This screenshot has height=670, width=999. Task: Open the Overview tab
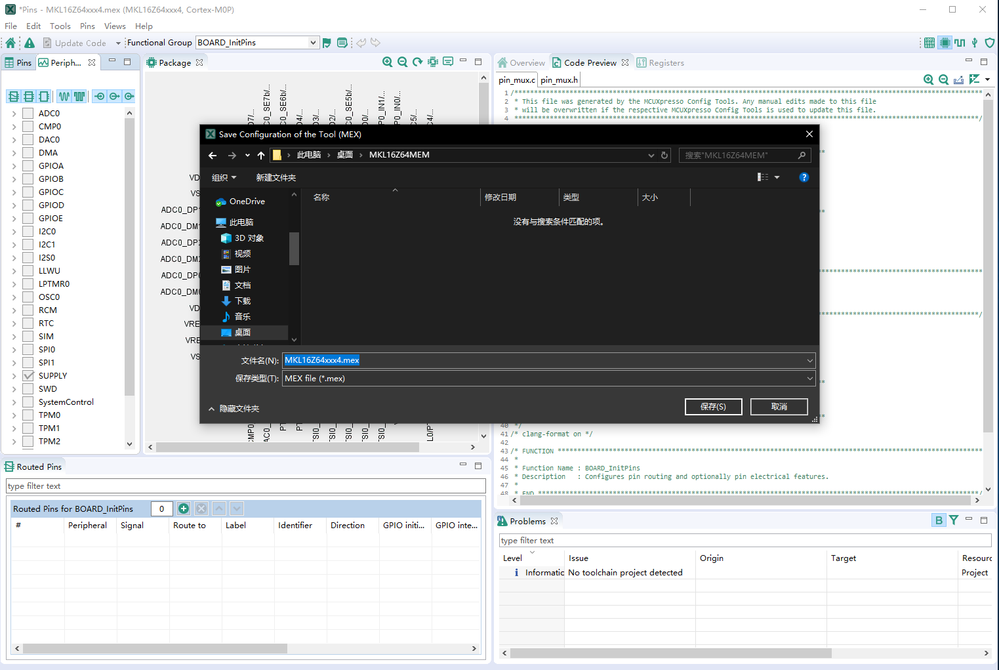521,62
